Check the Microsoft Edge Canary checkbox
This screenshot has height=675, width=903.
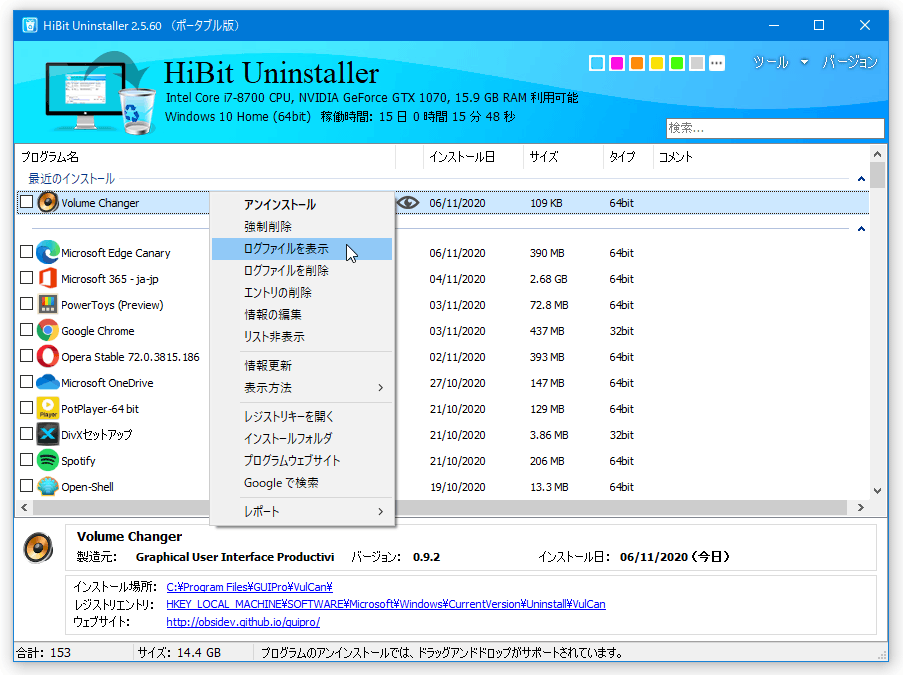[26, 252]
